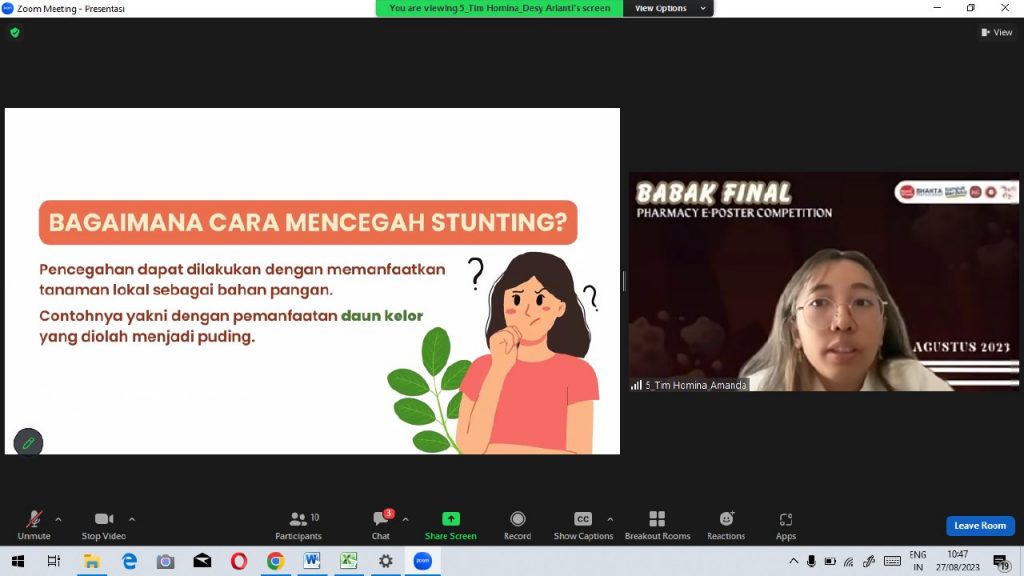Start recording with the Record button

tap(517, 524)
